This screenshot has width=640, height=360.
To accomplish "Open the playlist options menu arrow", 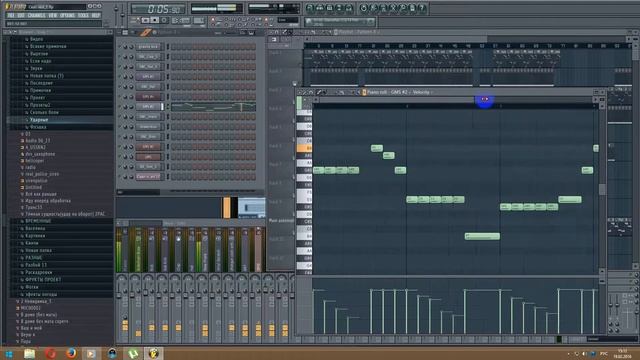I will click(271, 32).
